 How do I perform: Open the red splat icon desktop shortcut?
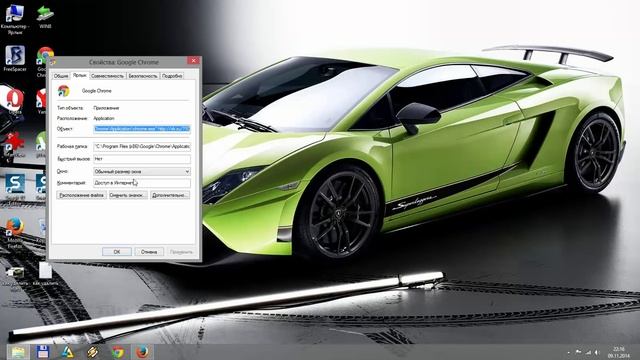click(x=15, y=142)
